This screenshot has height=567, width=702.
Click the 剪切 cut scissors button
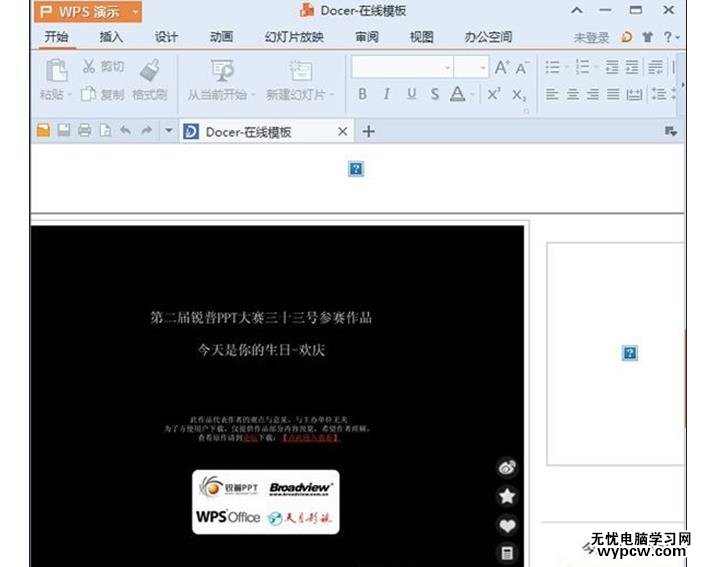[103, 67]
